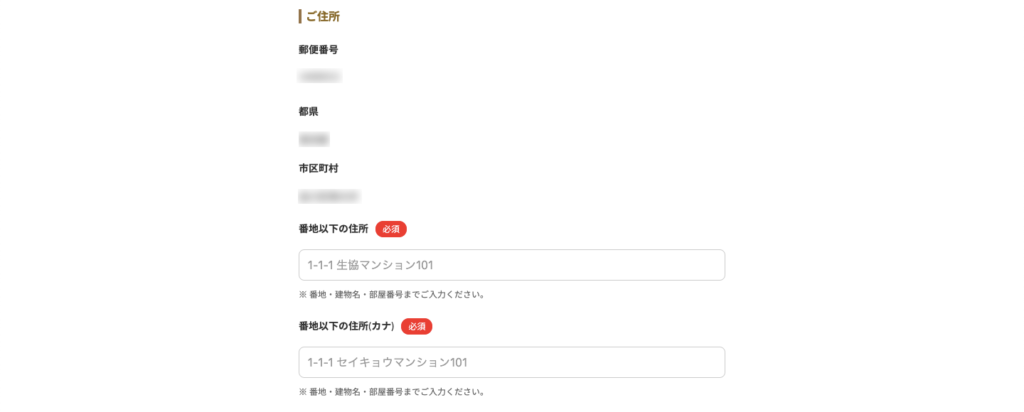
Task: Click the 郵便番号 label
Action: click(319, 50)
